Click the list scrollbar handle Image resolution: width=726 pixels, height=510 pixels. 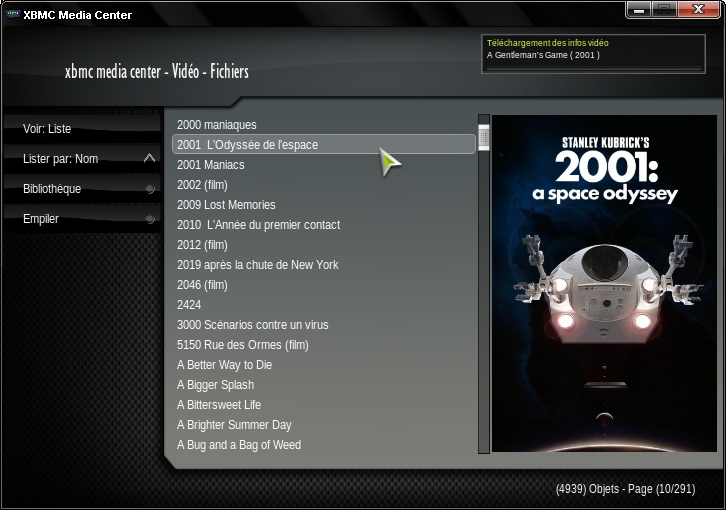[x=484, y=138]
